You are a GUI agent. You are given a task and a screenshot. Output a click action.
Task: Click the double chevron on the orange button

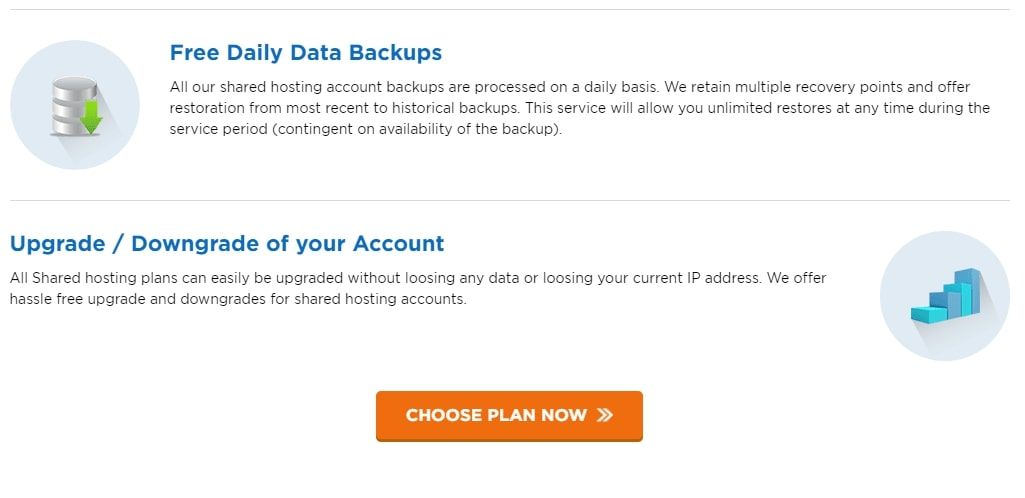(604, 415)
